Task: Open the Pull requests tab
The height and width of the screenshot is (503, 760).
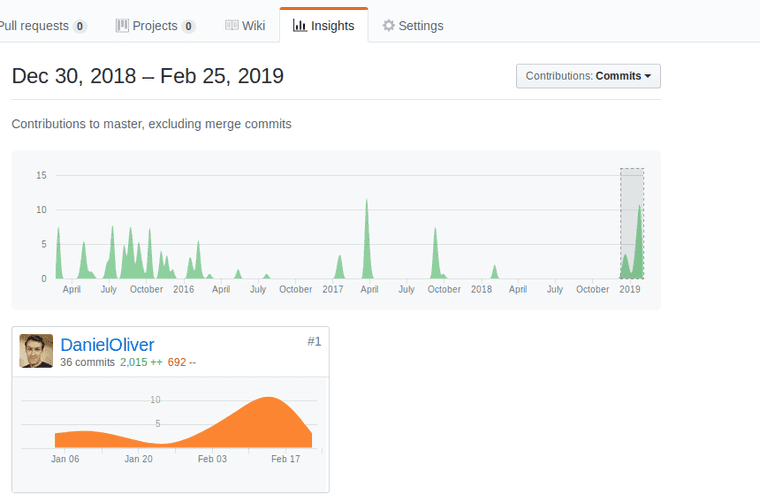Action: pyautogui.click(x=43, y=26)
